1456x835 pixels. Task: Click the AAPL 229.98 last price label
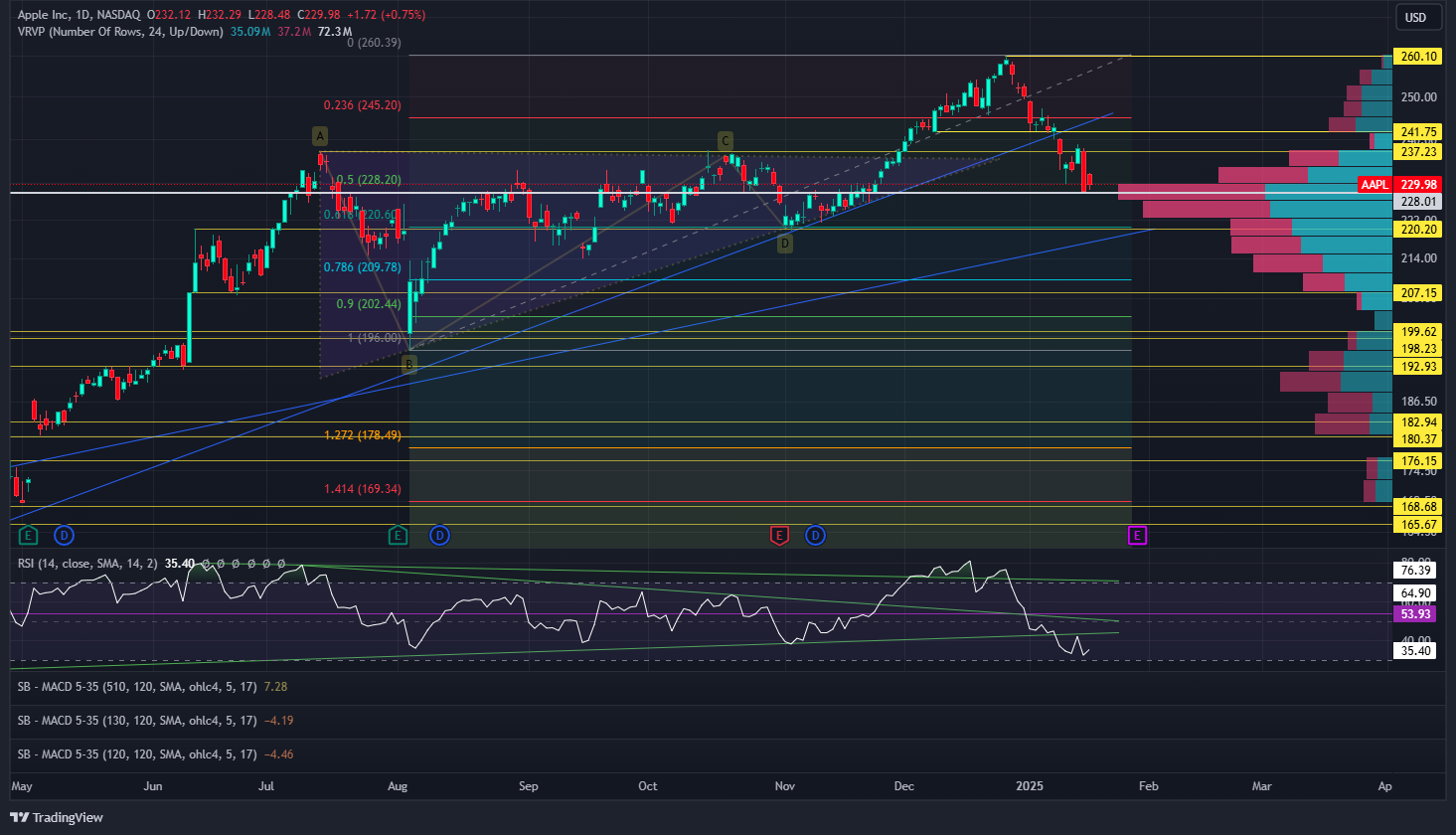tap(1399, 185)
